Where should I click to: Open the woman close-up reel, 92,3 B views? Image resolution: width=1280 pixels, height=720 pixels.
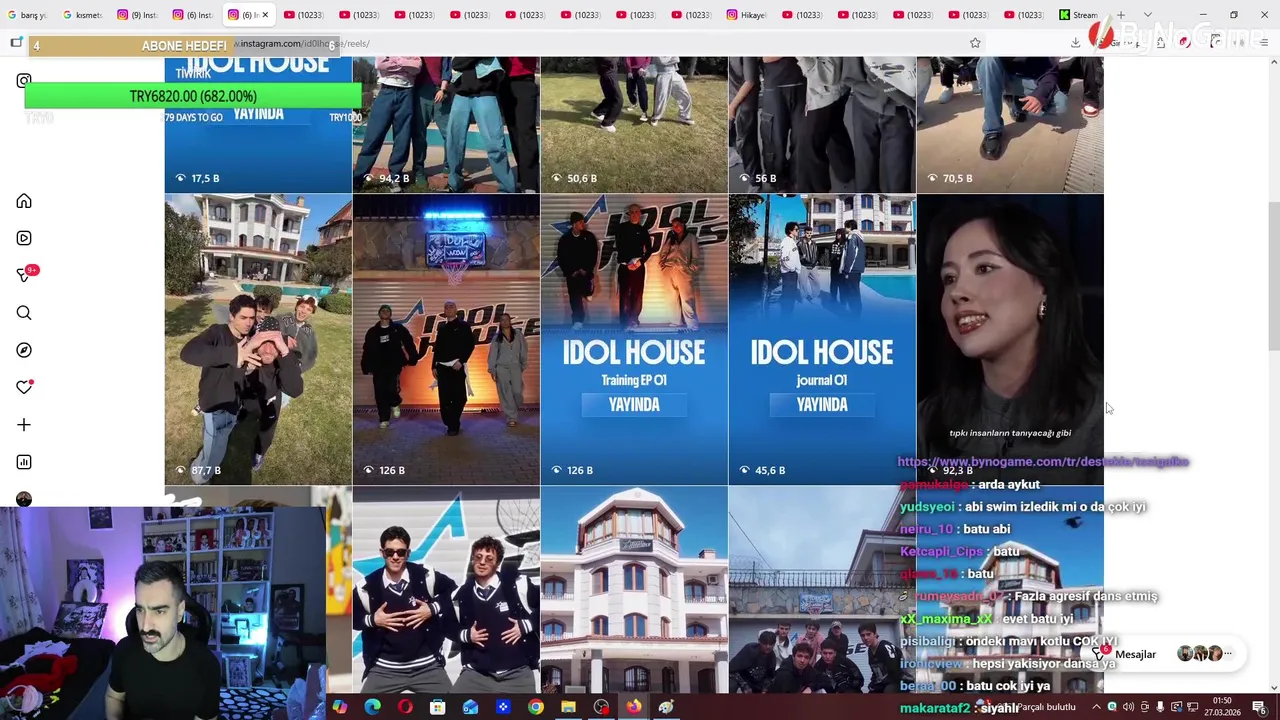(1010, 339)
